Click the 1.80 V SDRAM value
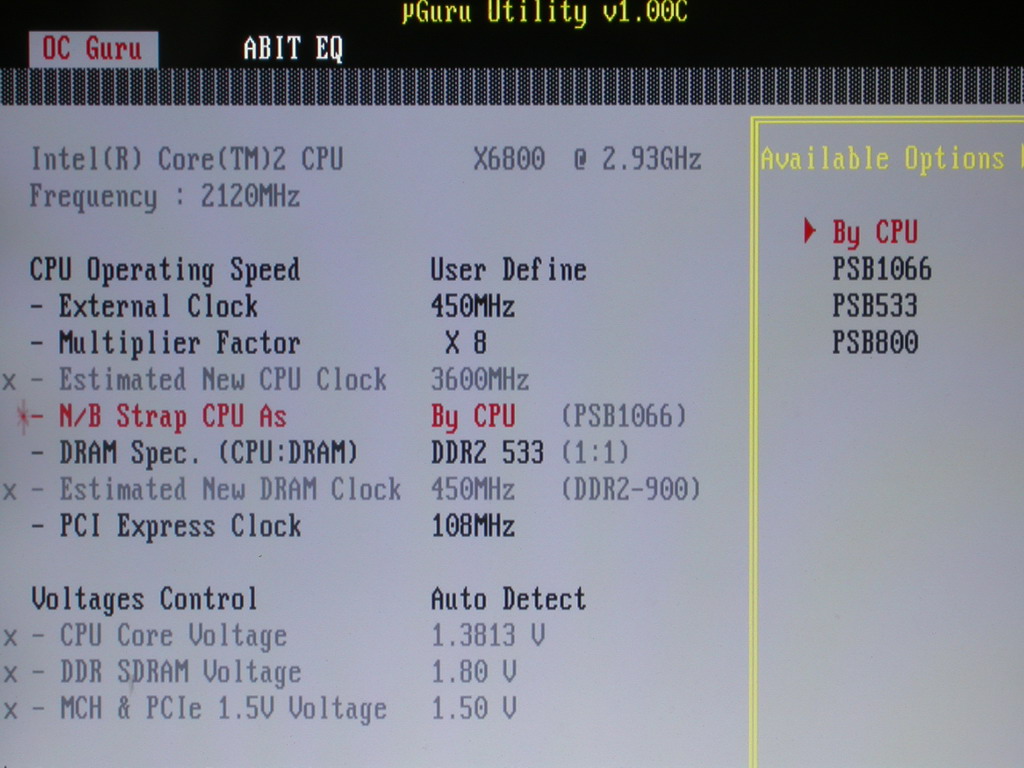Viewport: 1024px width, 768px height. (473, 672)
